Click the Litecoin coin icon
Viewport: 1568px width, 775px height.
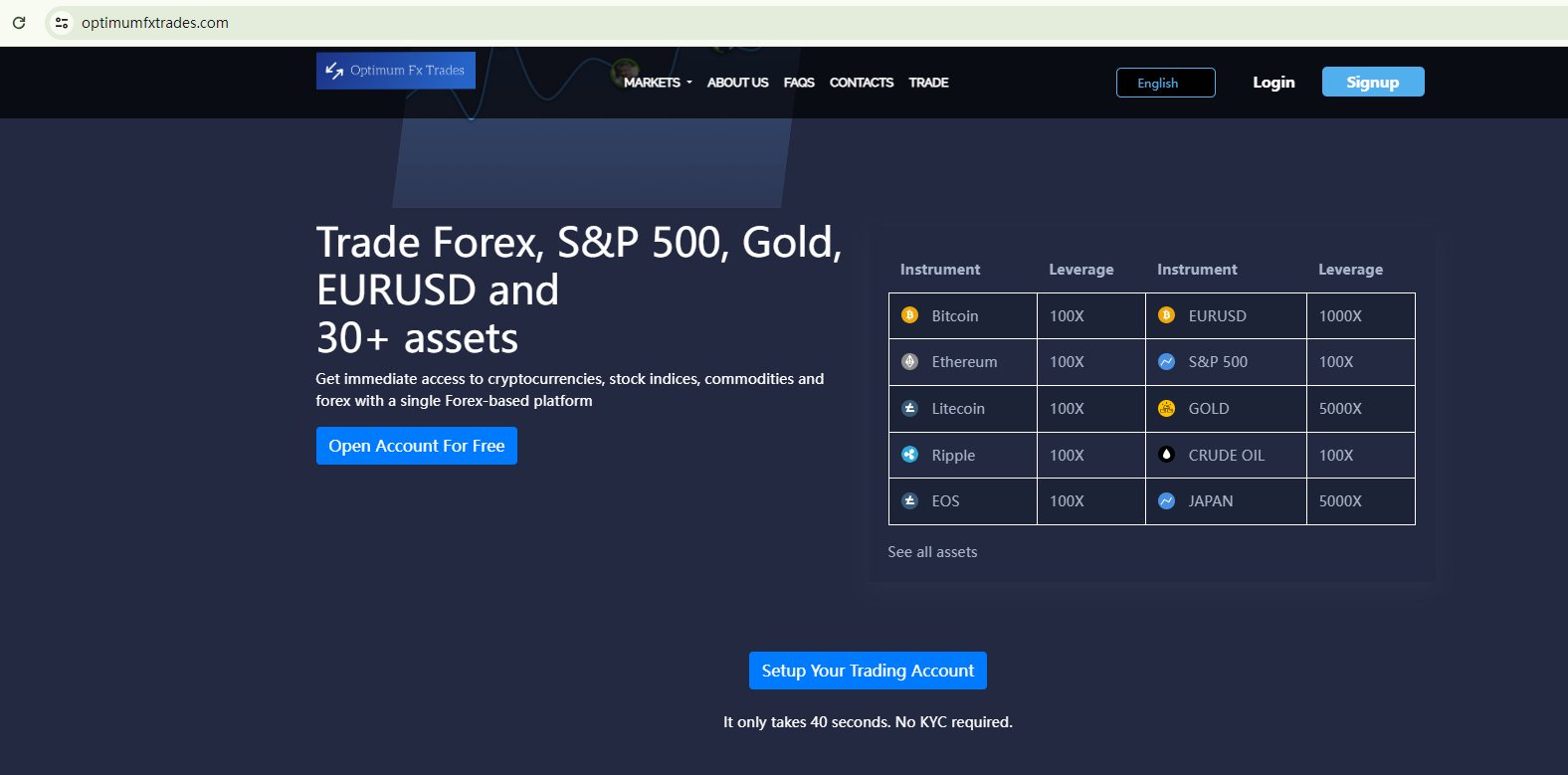(909, 408)
